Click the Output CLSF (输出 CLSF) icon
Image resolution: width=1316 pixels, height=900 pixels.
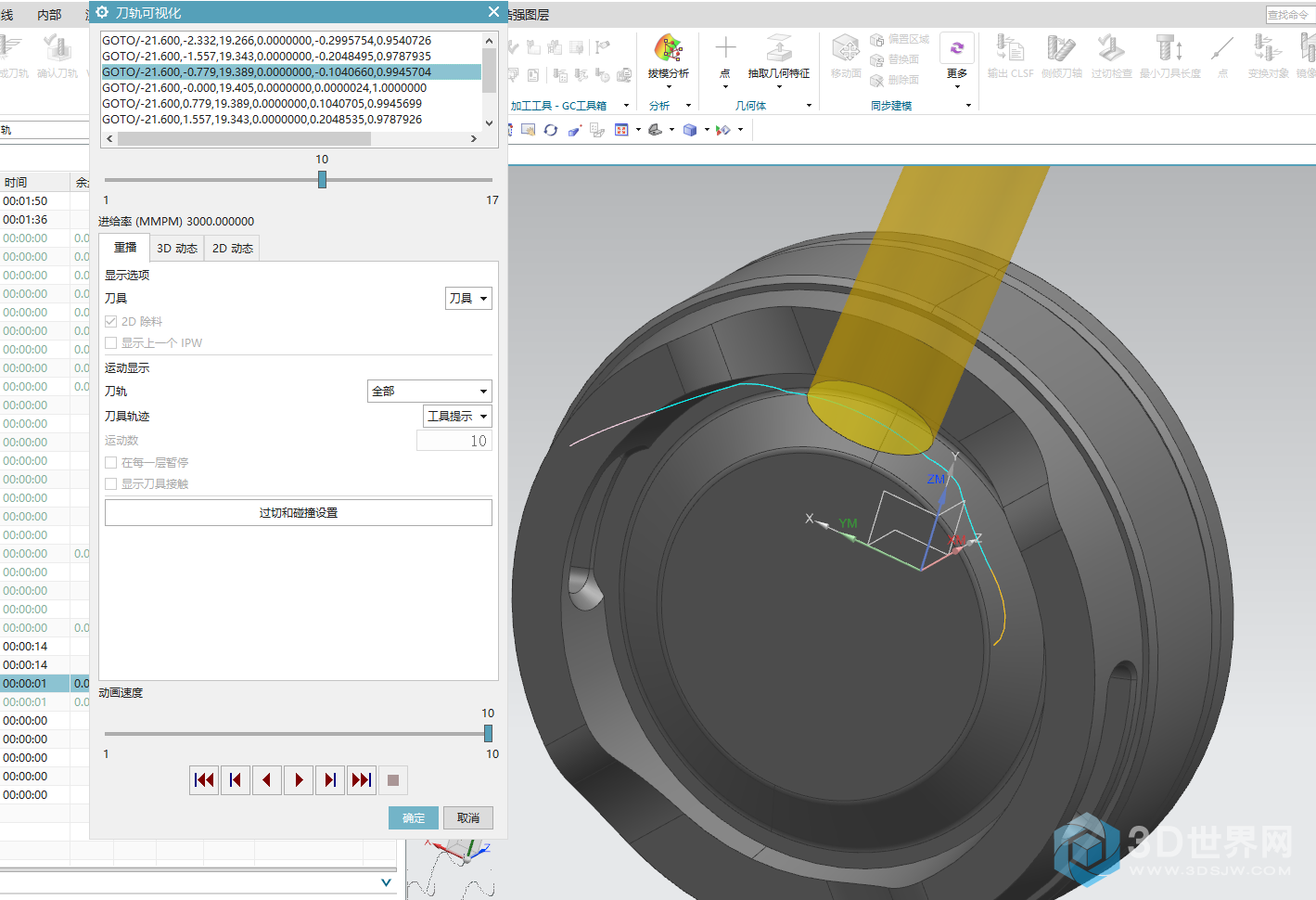point(1010,48)
